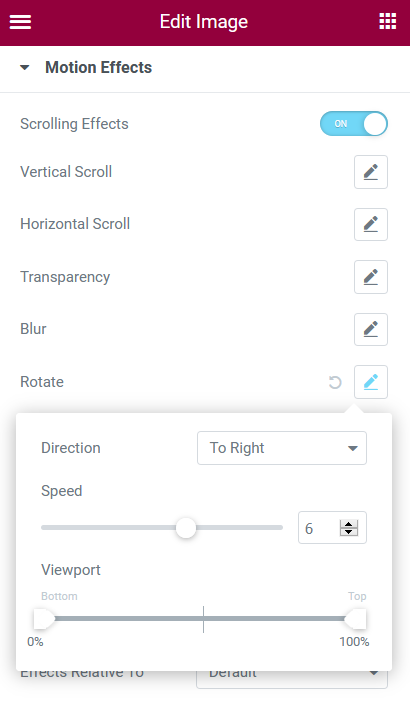Edit Transparency effect settings
Image resolution: width=410 pixels, height=705 pixels.
point(371,277)
